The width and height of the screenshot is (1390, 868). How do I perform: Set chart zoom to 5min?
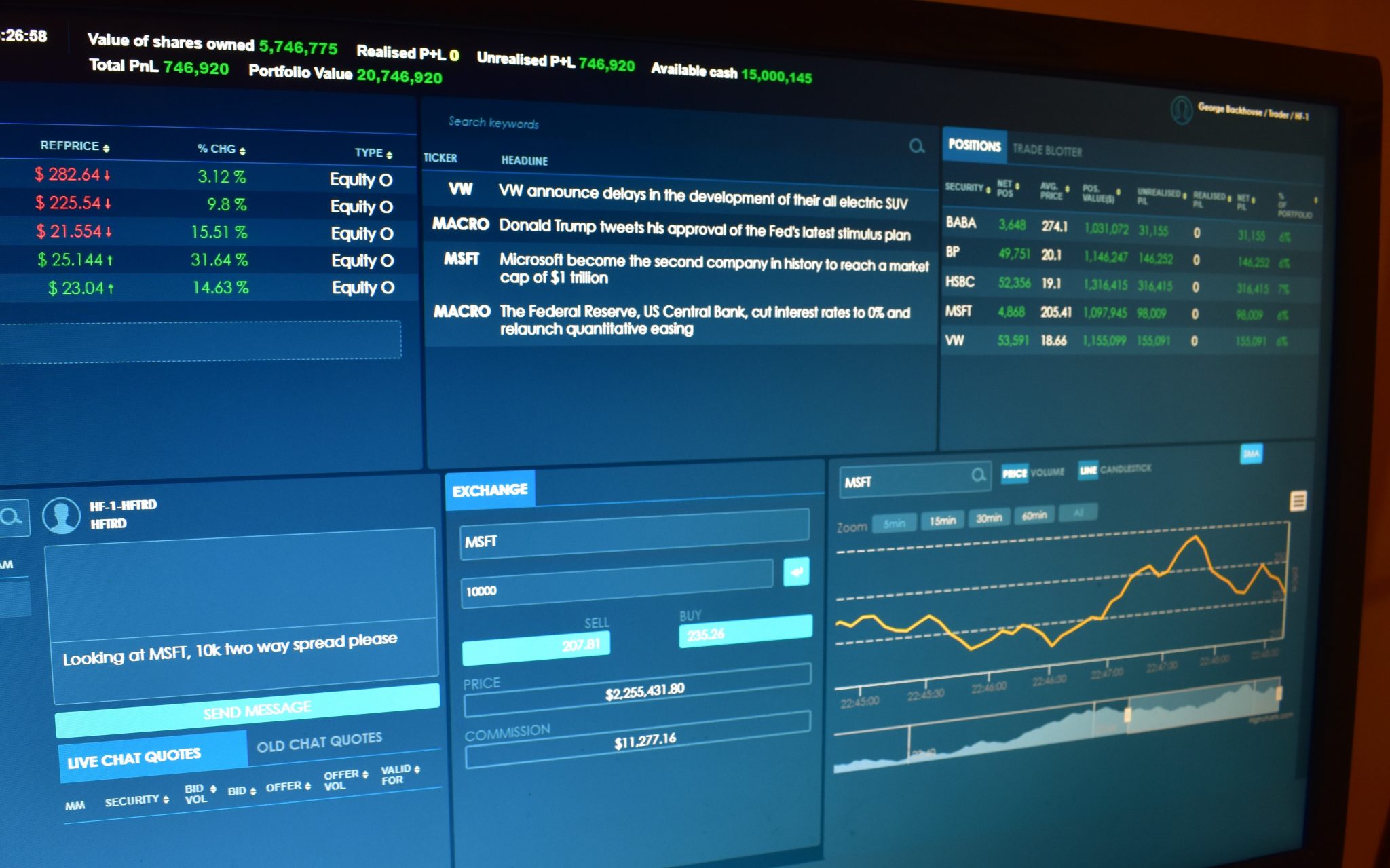tap(895, 523)
